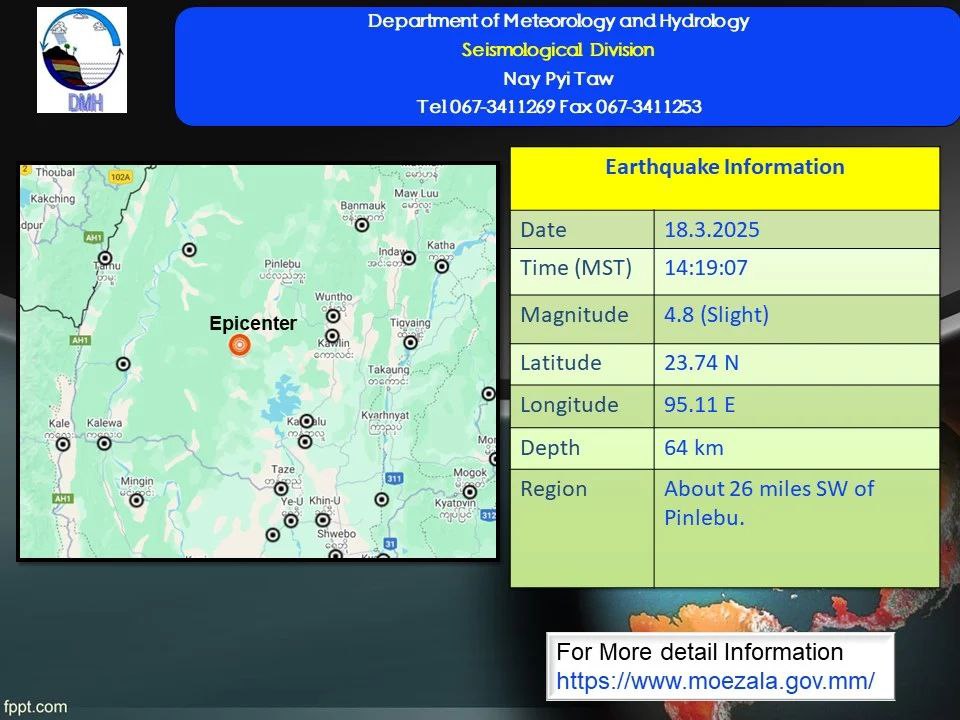
Task: Click the 'Nay Pyi Taw' header line
Action: pos(558,78)
